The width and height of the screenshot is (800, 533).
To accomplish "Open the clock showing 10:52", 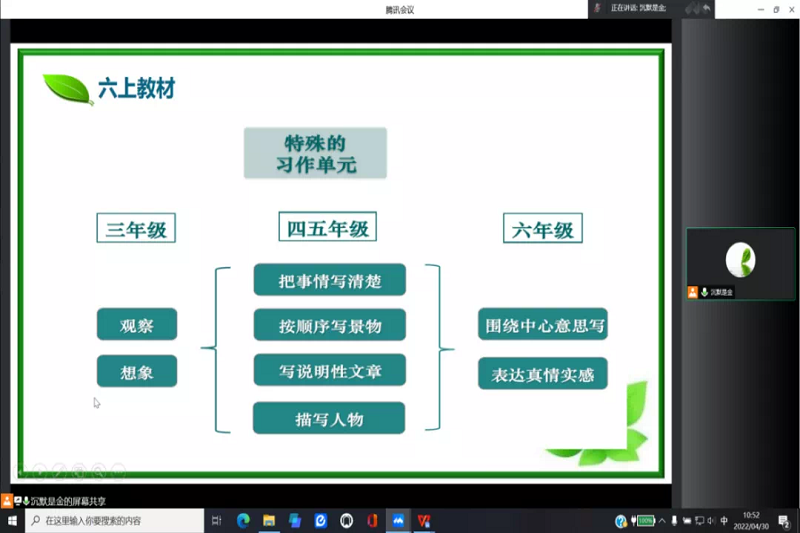I will (751, 521).
